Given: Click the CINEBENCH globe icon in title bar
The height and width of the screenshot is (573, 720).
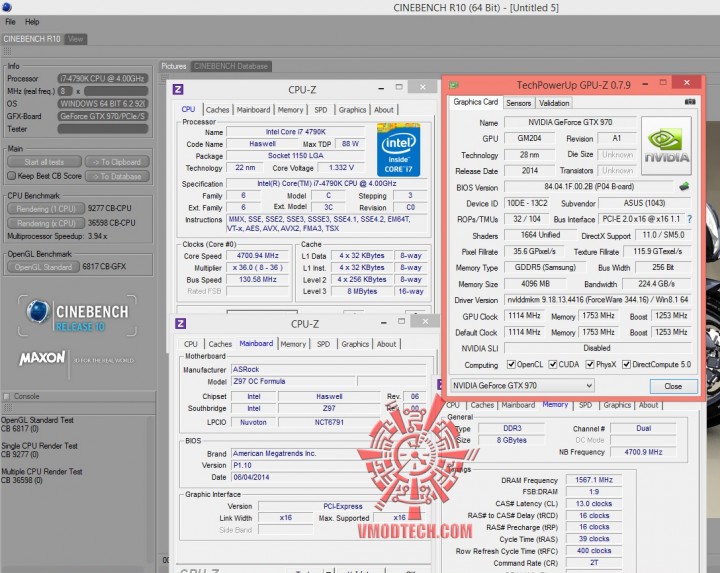Looking at the screenshot, I should pos(7,7).
